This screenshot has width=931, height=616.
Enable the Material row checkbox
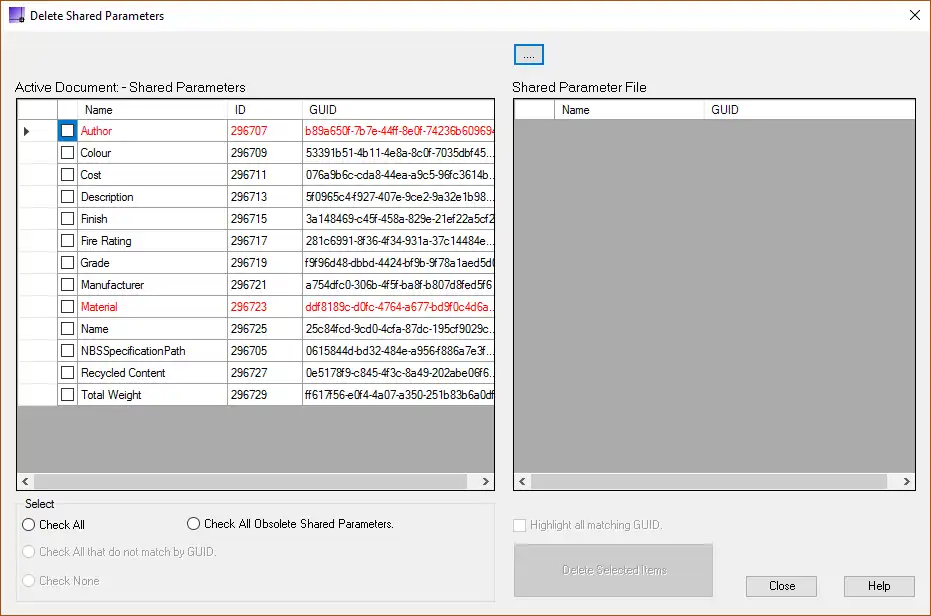(67, 307)
